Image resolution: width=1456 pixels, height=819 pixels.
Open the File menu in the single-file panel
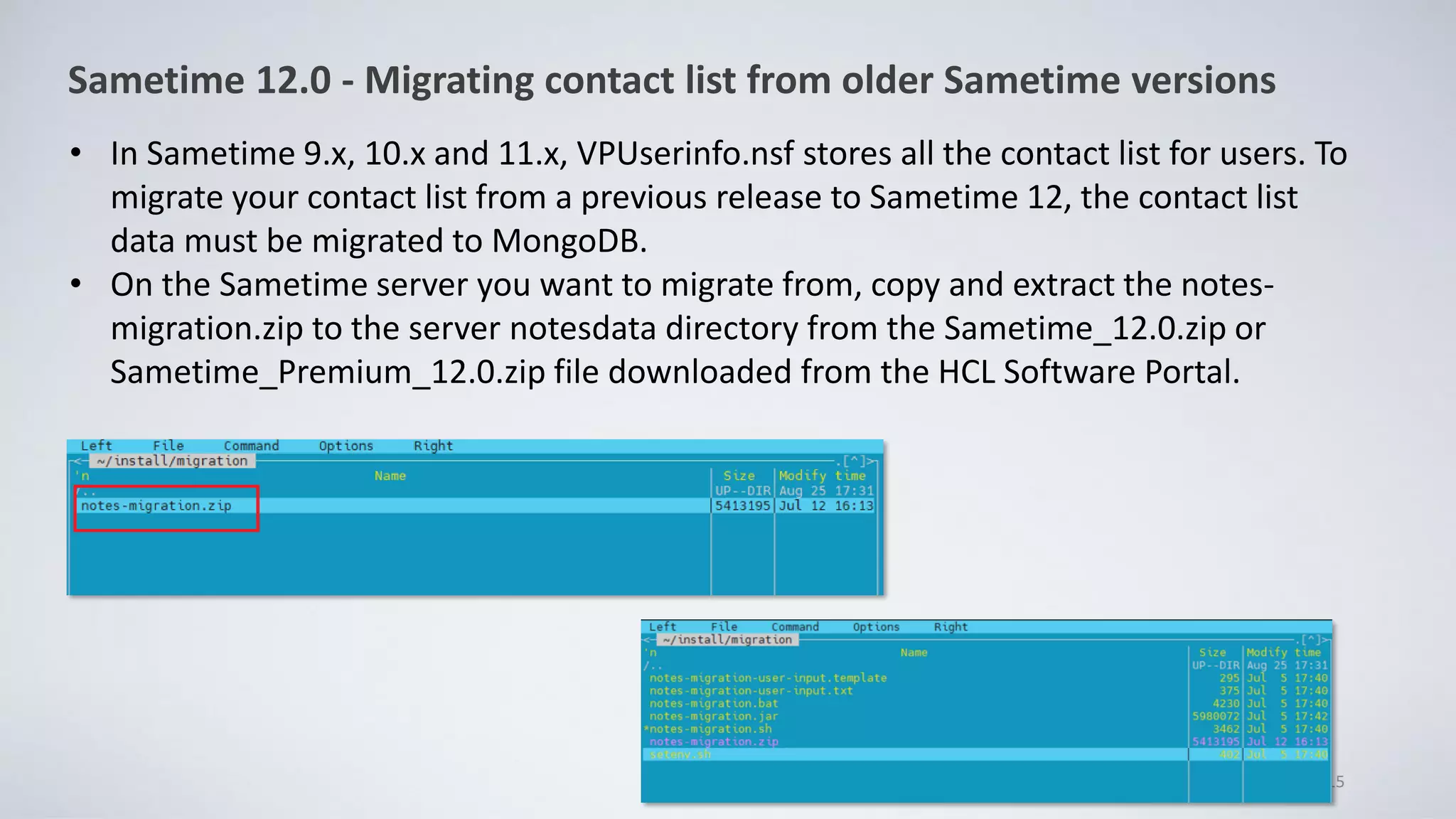[x=168, y=446]
